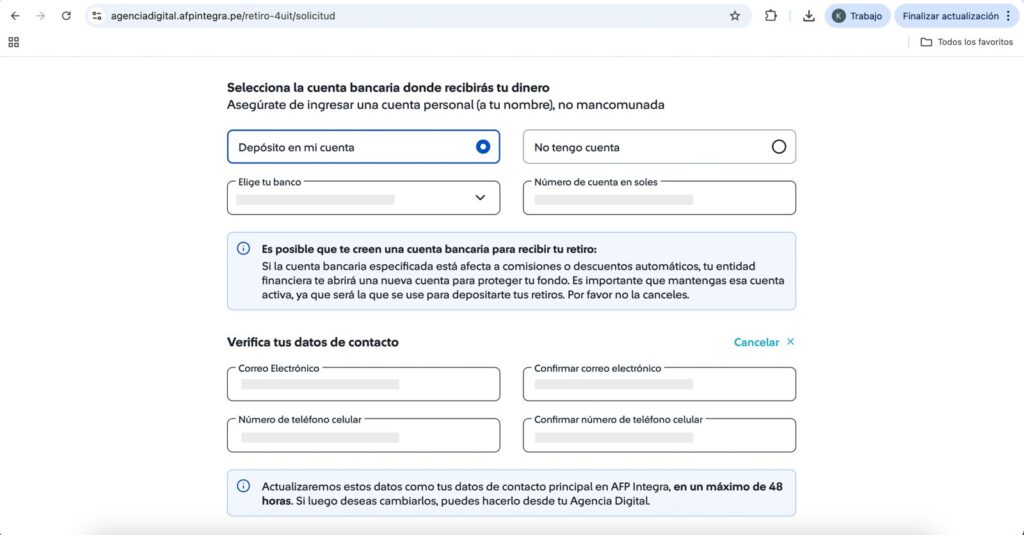The image size is (1024, 535).
Task: Click the Número de teléfono celular field
Action: 364,435
